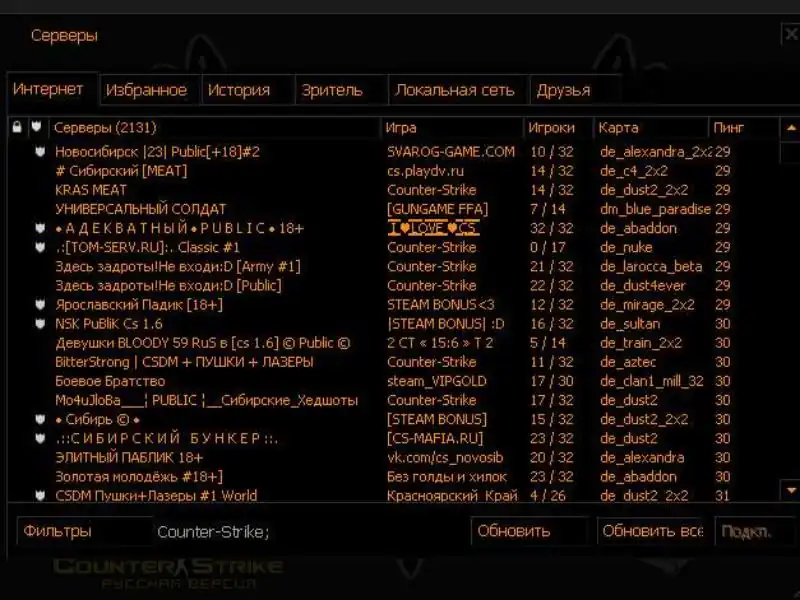This screenshot has height=600, width=800.
Task: Click the vk.com/cs_novosib game cell
Action: (x=445, y=458)
